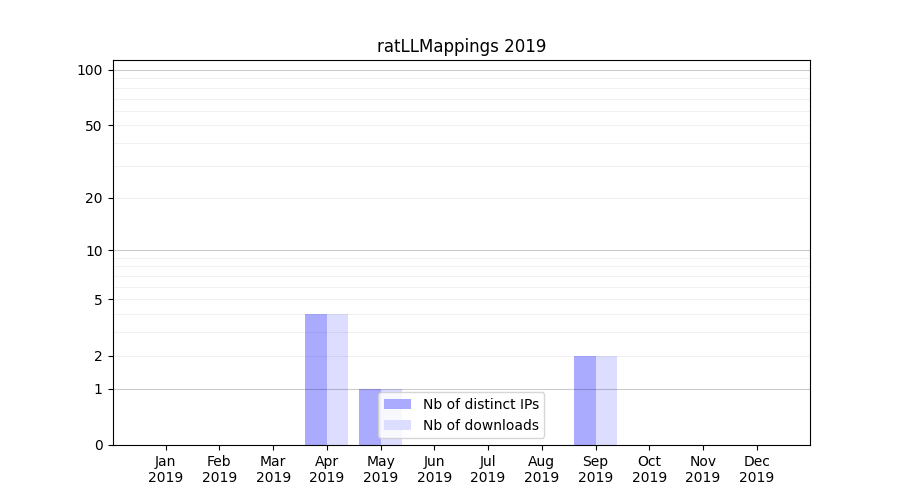
Task: Click the 'Dec 2019' x-axis label
Action: (756, 469)
